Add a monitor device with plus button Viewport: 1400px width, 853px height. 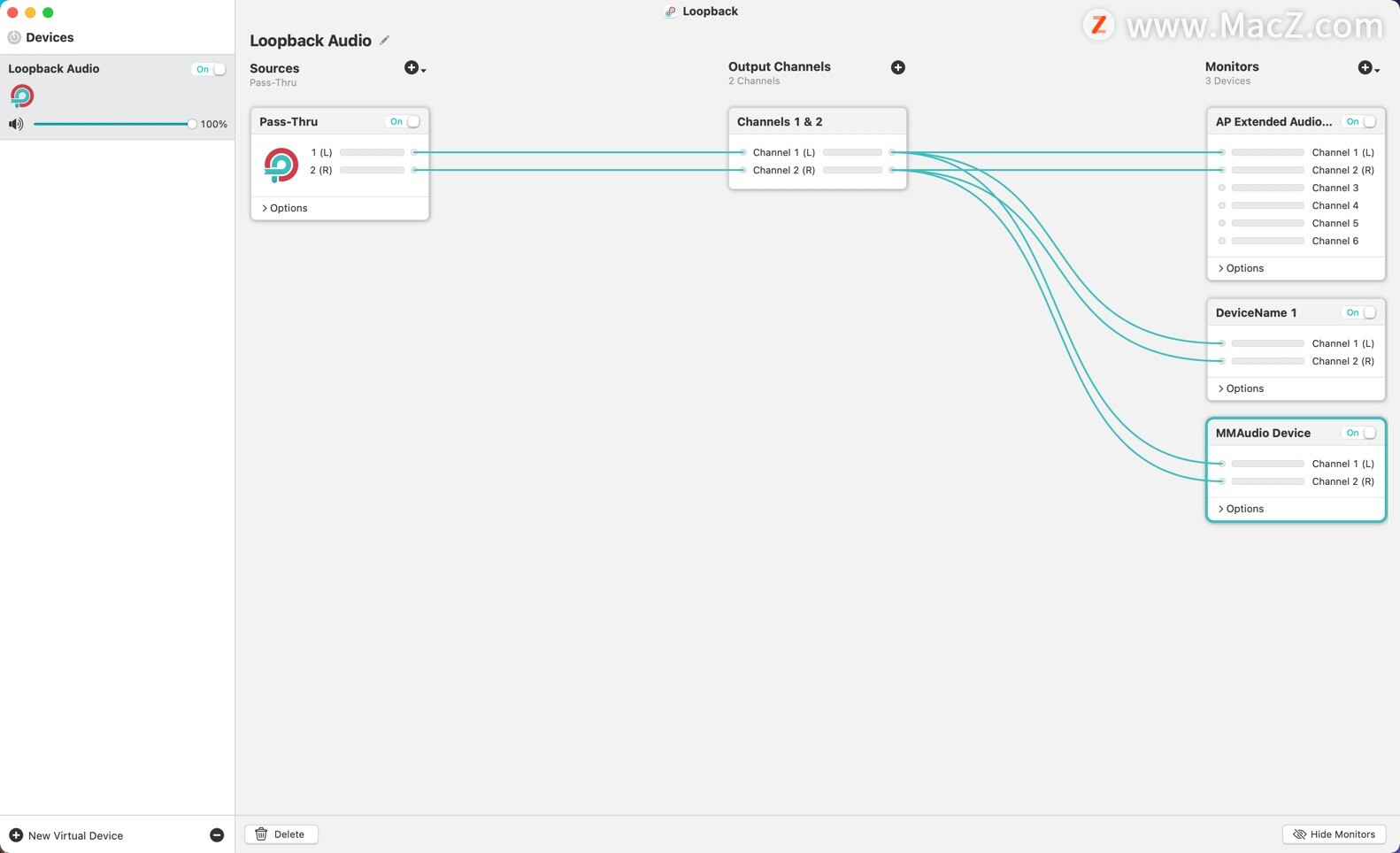click(x=1367, y=67)
